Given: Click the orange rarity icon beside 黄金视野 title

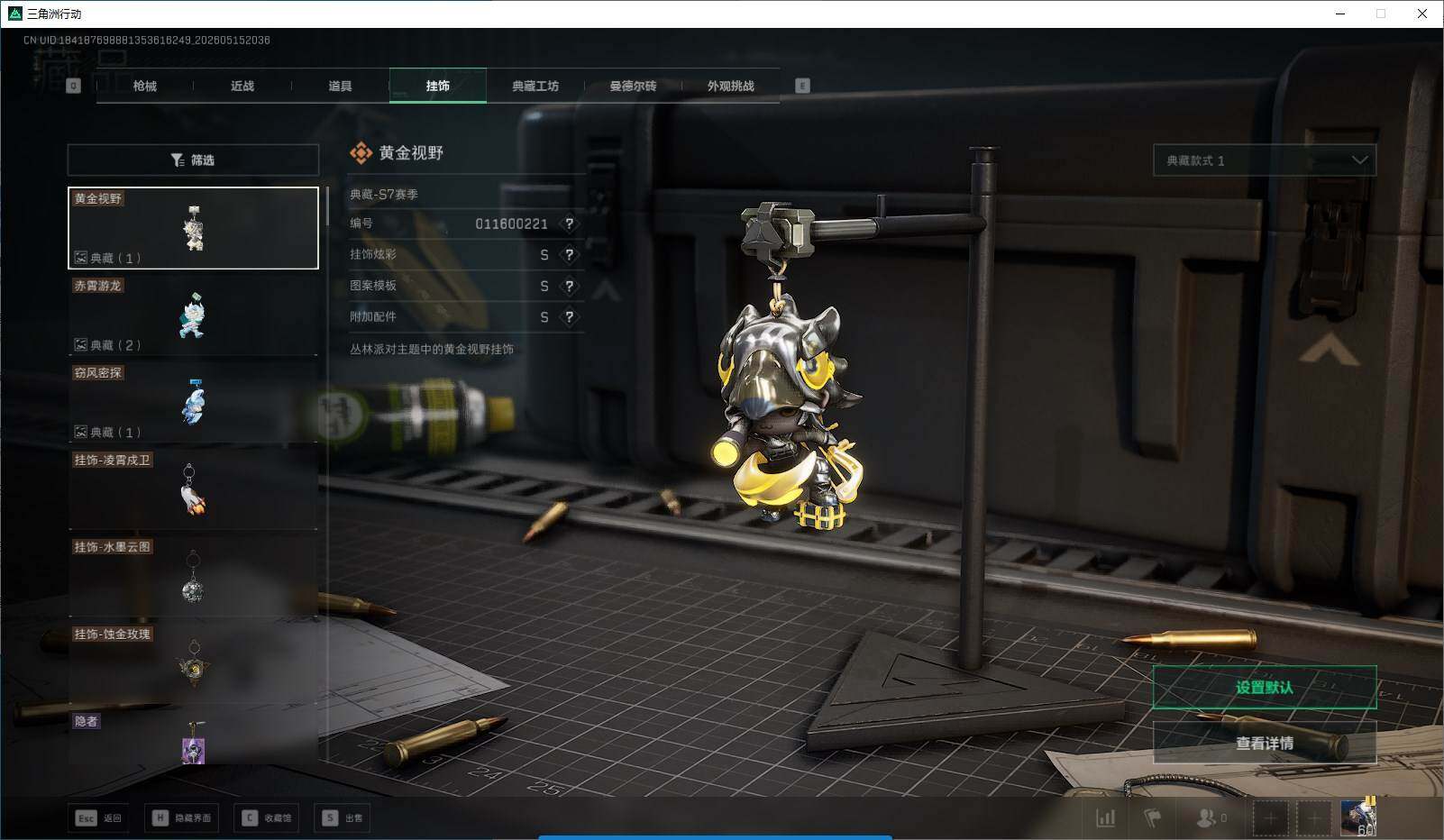Looking at the screenshot, I should tap(361, 153).
